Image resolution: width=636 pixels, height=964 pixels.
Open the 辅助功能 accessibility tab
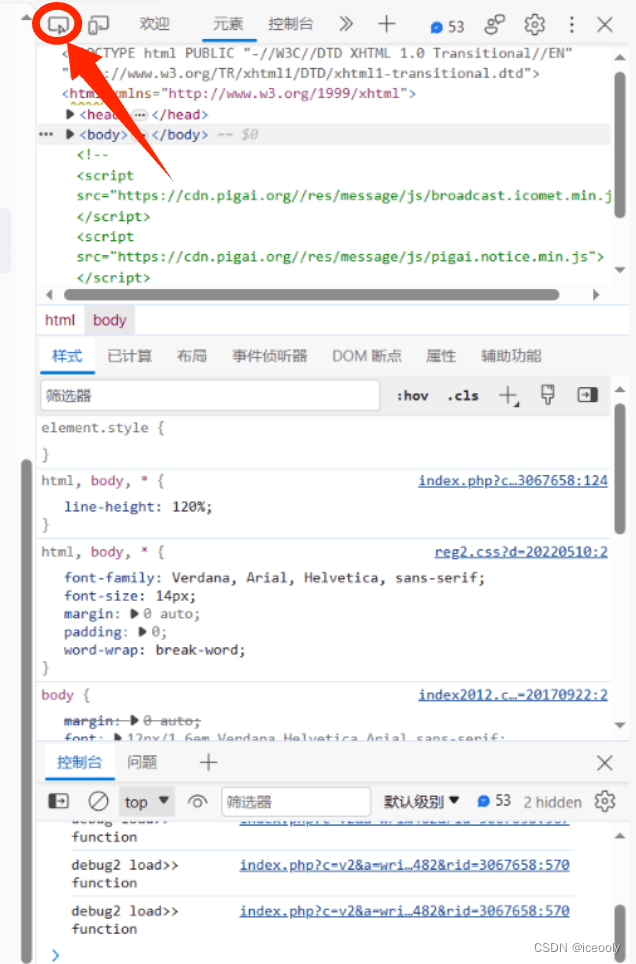click(511, 356)
